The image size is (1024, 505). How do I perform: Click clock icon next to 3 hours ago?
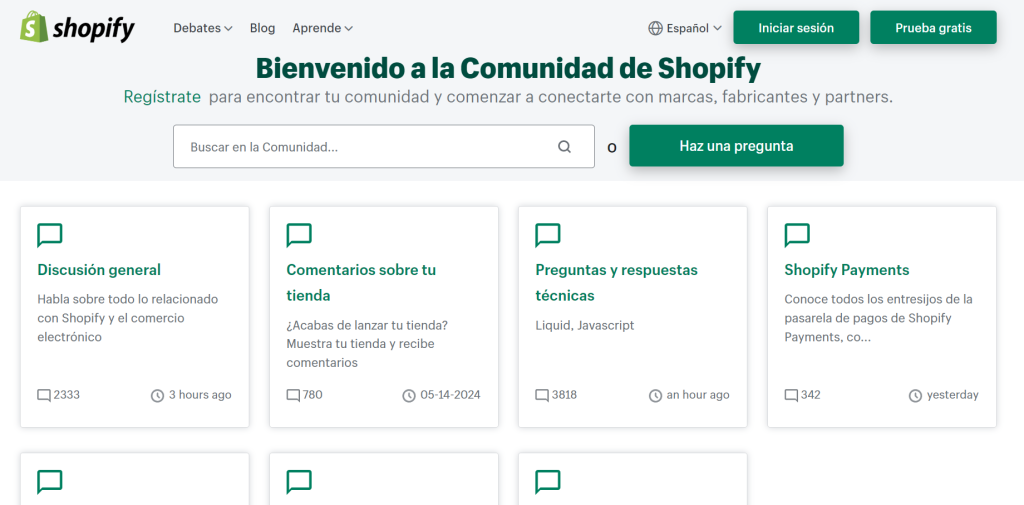(x=157, y=395)
